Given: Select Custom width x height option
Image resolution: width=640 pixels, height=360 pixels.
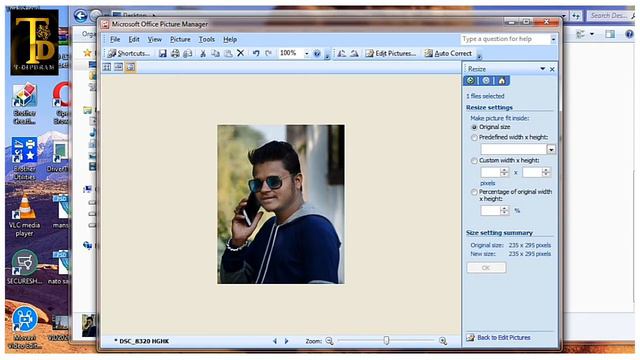Looking at the screenshot, I should (474, 161).
